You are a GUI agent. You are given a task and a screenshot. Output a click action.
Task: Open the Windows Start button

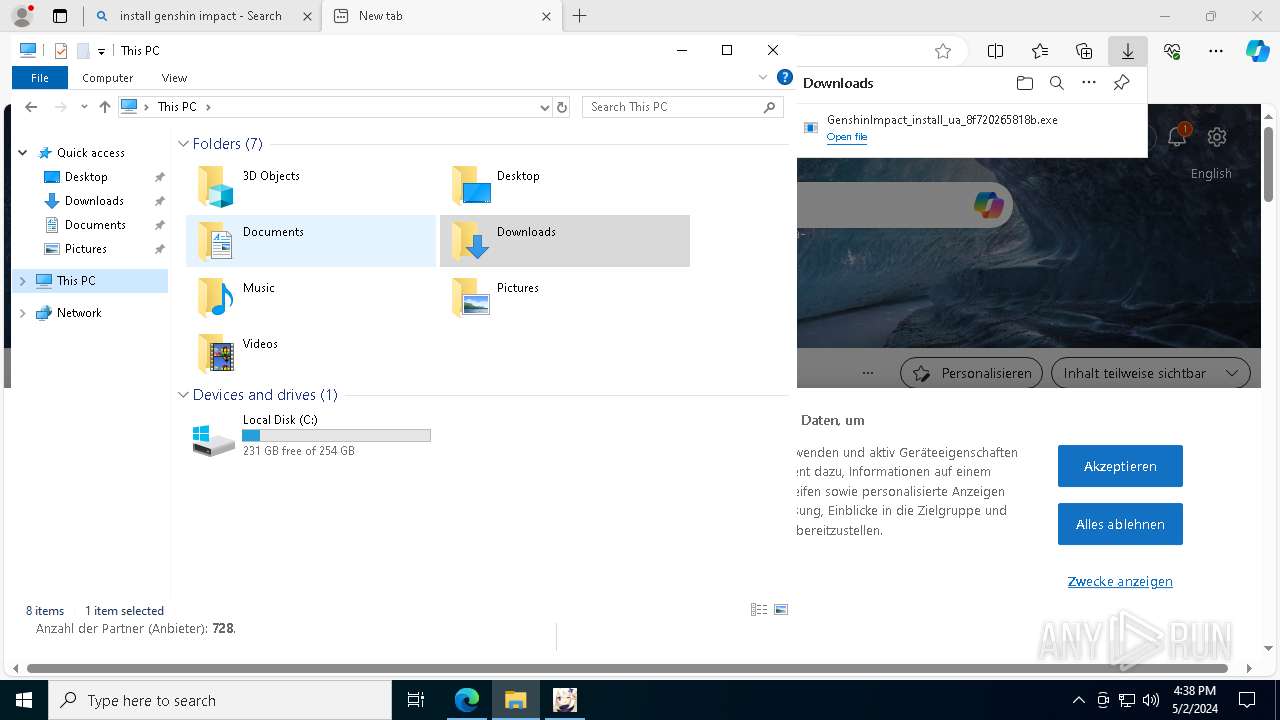point(24,700)
